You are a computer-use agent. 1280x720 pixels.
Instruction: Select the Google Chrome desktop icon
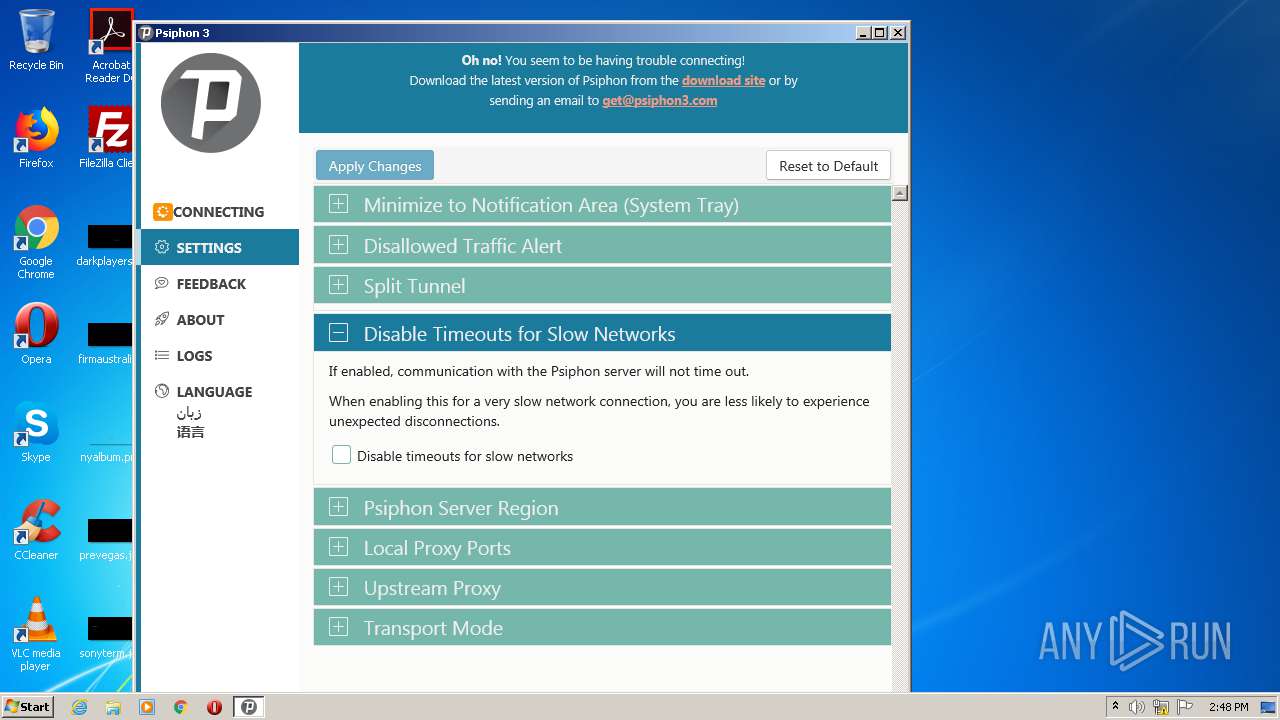tap(36, 242)
